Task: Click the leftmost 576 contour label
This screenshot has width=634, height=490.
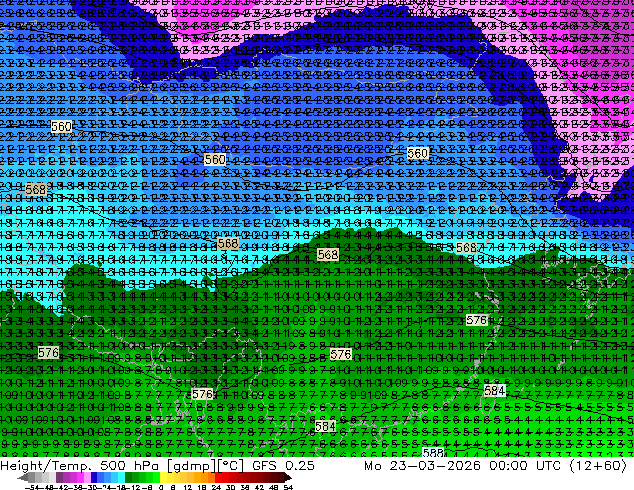Action: 49,353
